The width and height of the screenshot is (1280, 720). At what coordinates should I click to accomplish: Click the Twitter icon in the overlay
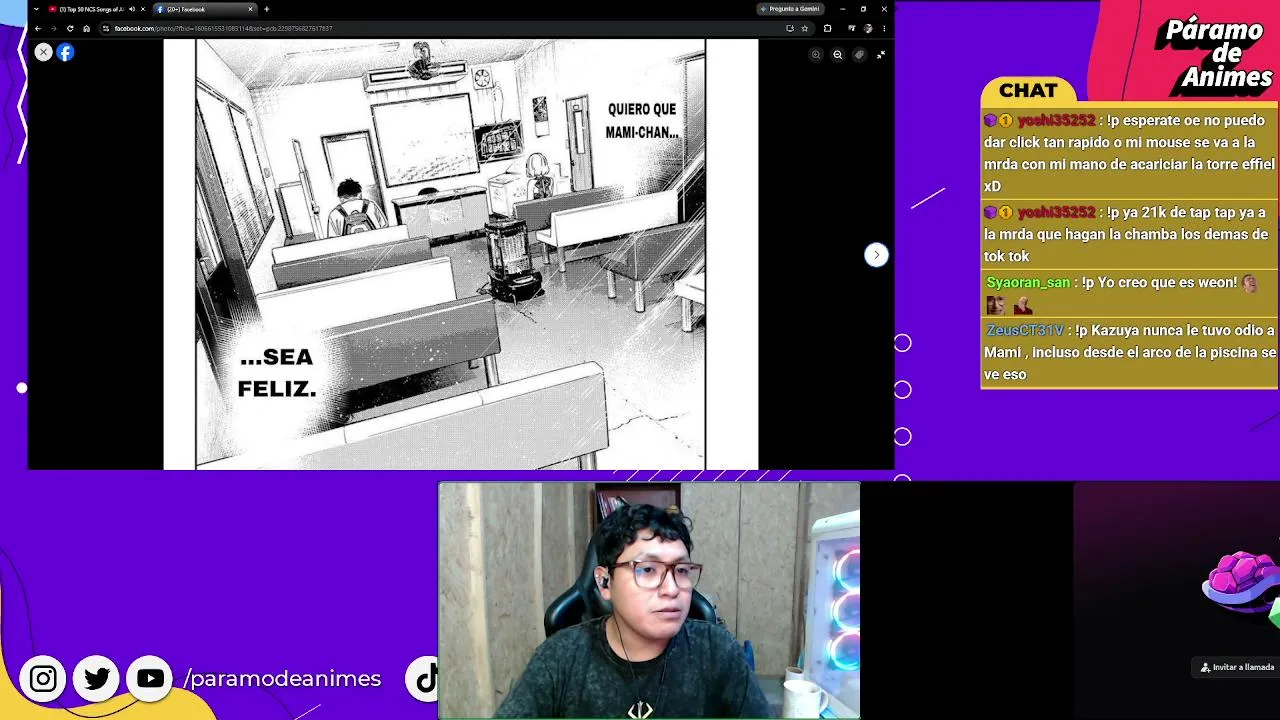pyautogui.click(x=97, y=679)
